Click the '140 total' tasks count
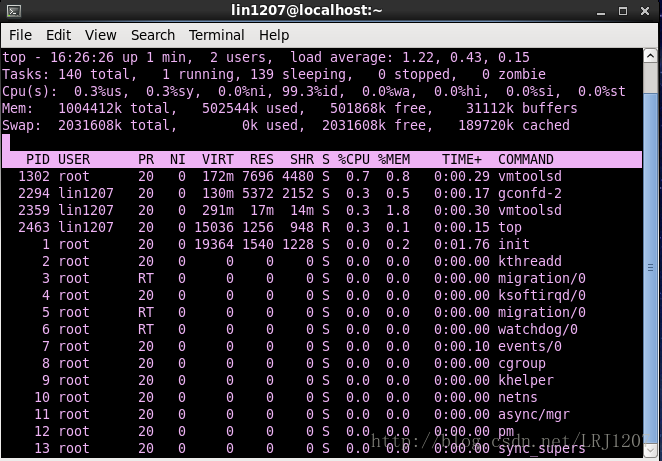This screenshot has width=662, height=461. point(94,74)
